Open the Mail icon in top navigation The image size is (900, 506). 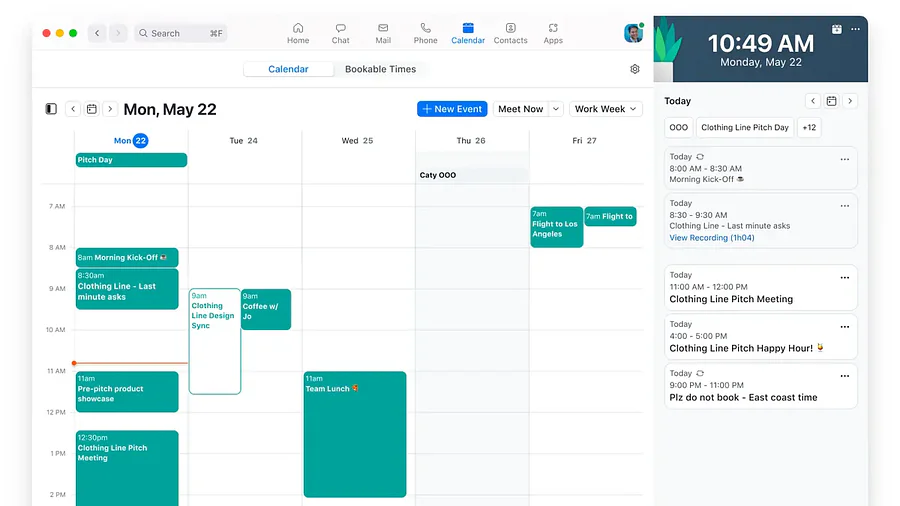pyautogui.click(x=383, y=33)
